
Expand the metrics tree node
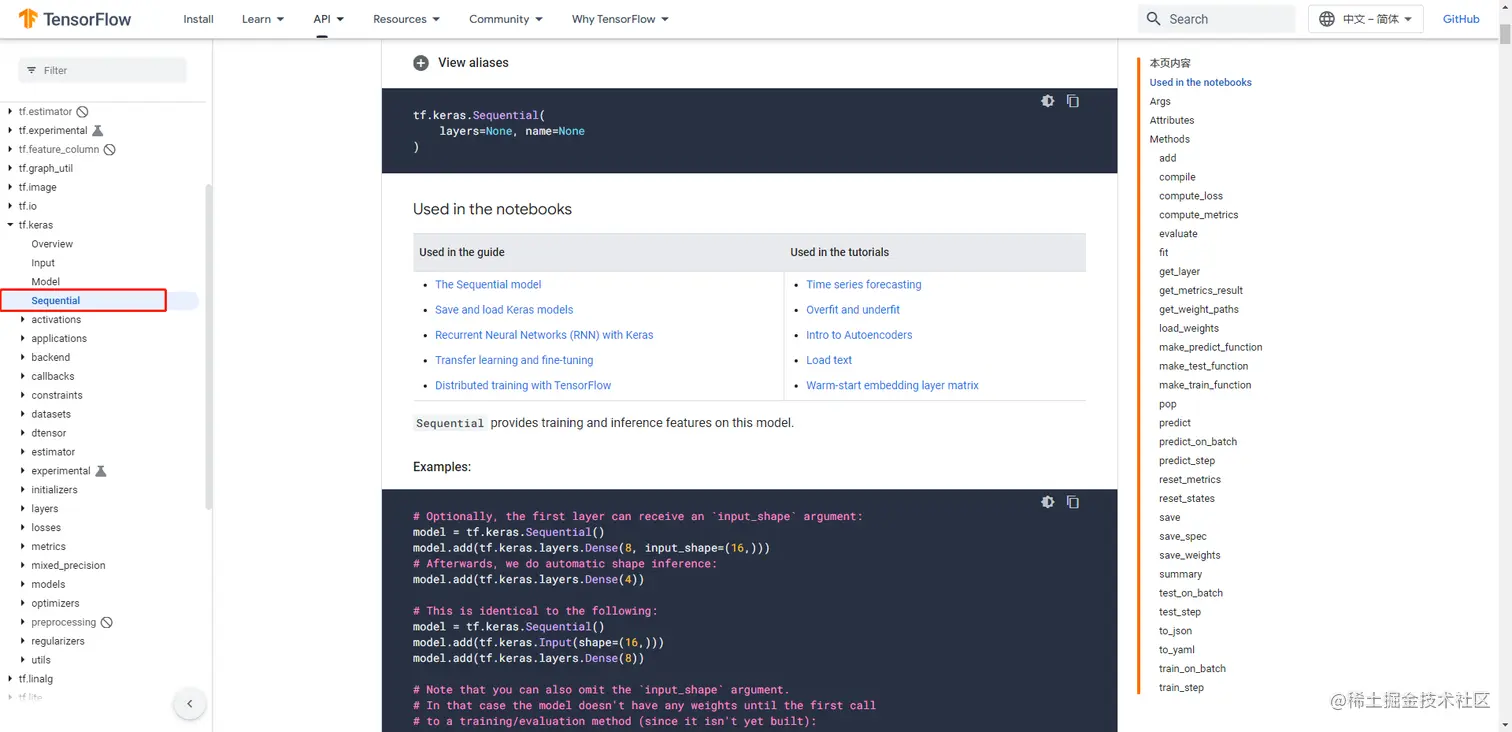tap(23, 547)
